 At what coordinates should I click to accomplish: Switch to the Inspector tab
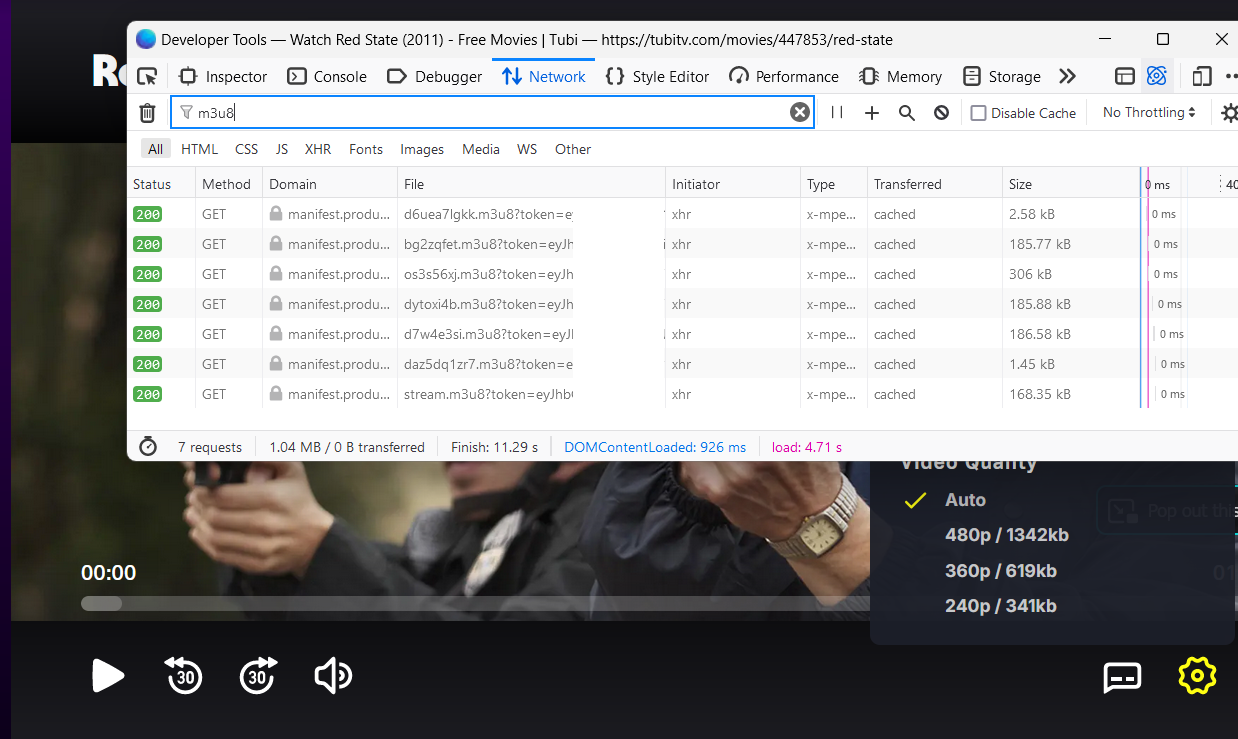coord(223,76)
